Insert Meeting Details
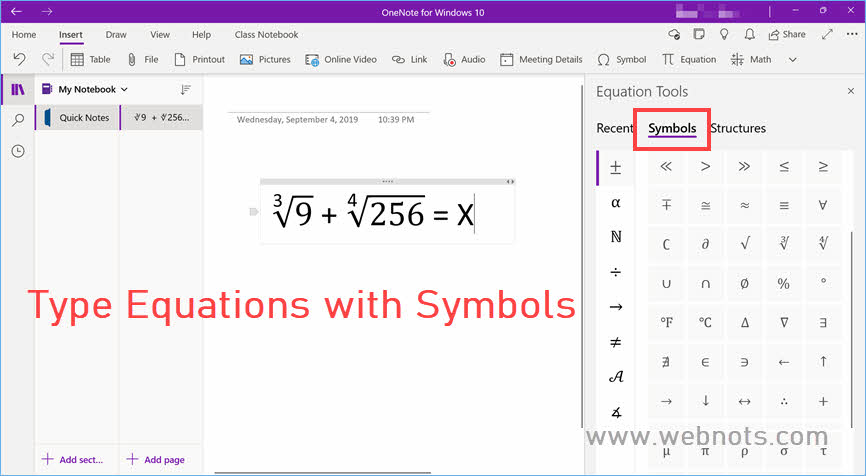866x476 pixels. (541, 60)
